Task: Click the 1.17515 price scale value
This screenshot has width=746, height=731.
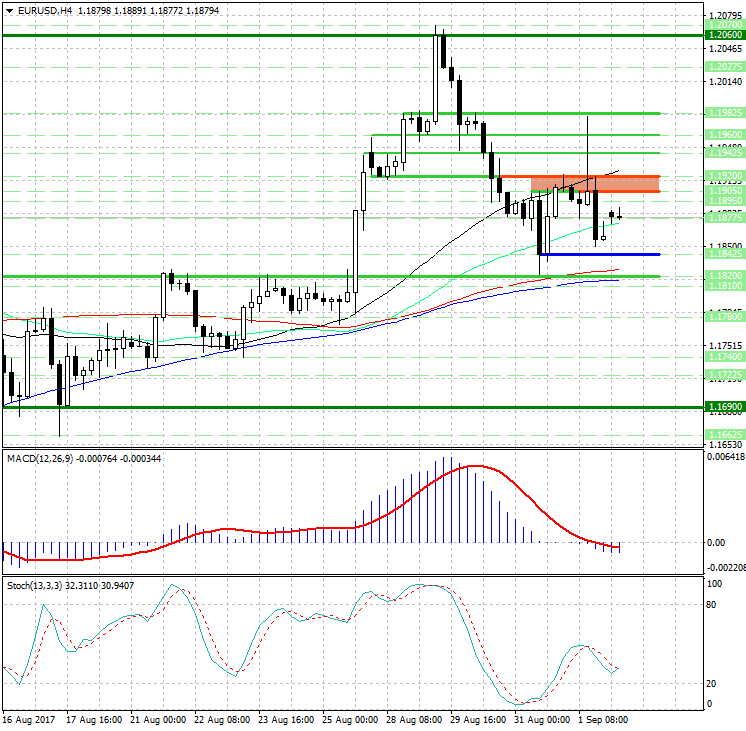Action: click(725, 346)
